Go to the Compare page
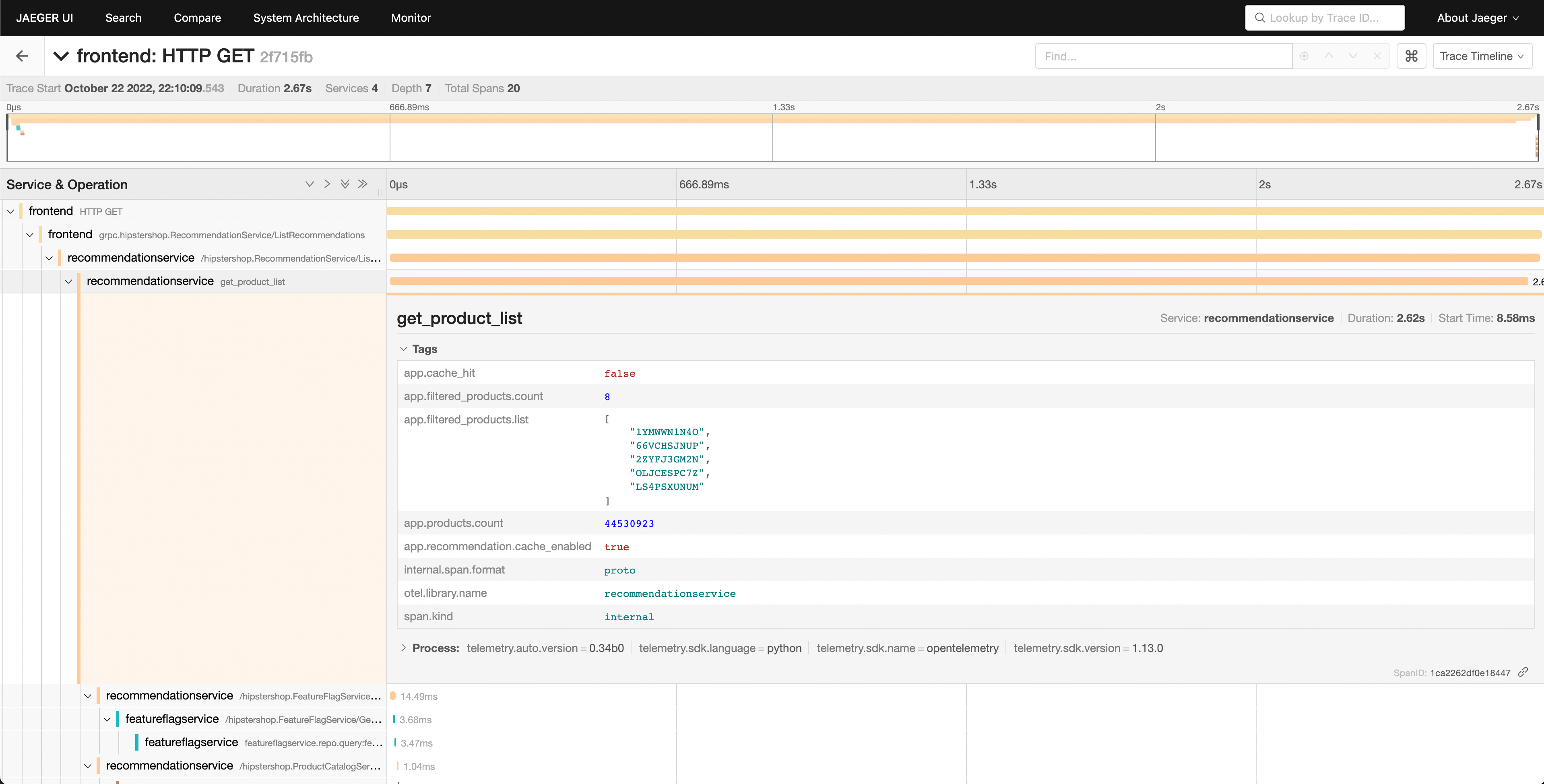1544x784 pixels. [x=197, y=18]
